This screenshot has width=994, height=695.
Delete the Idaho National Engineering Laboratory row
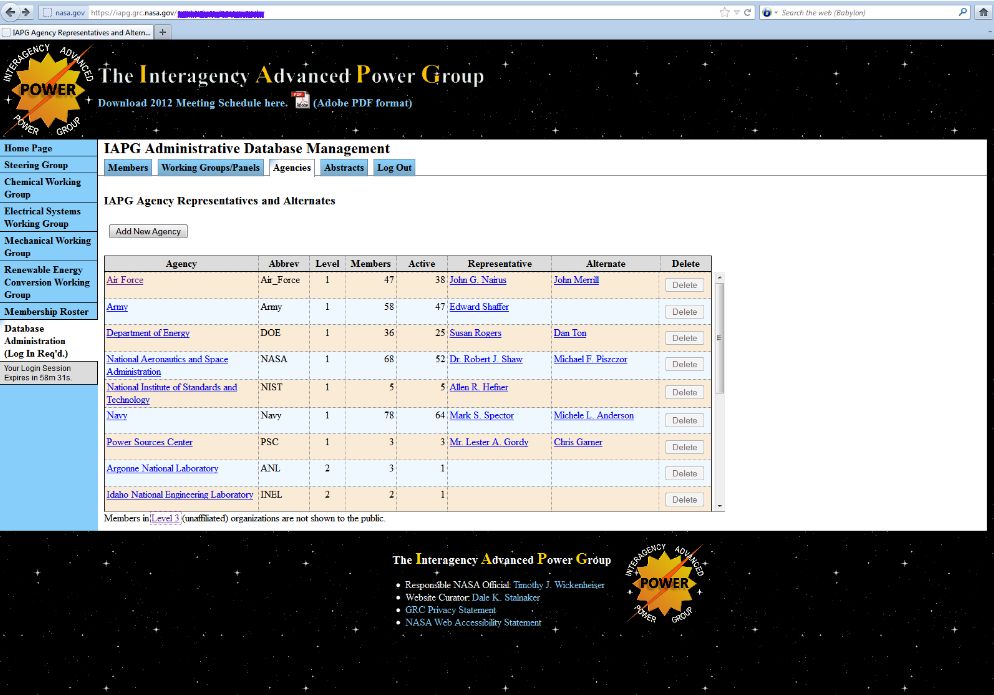(685, 500)
